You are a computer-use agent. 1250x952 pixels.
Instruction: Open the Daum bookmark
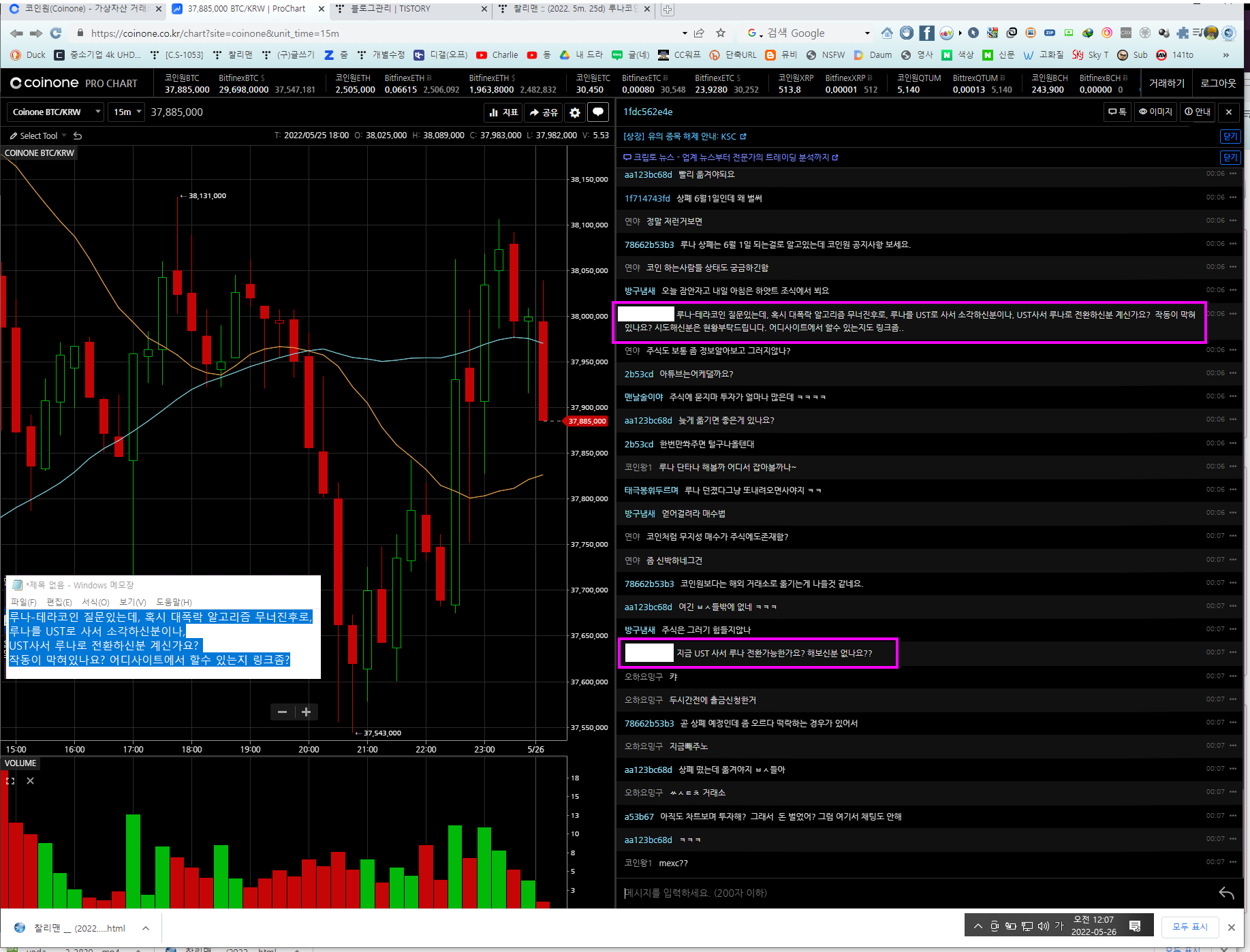pos(873,55)
